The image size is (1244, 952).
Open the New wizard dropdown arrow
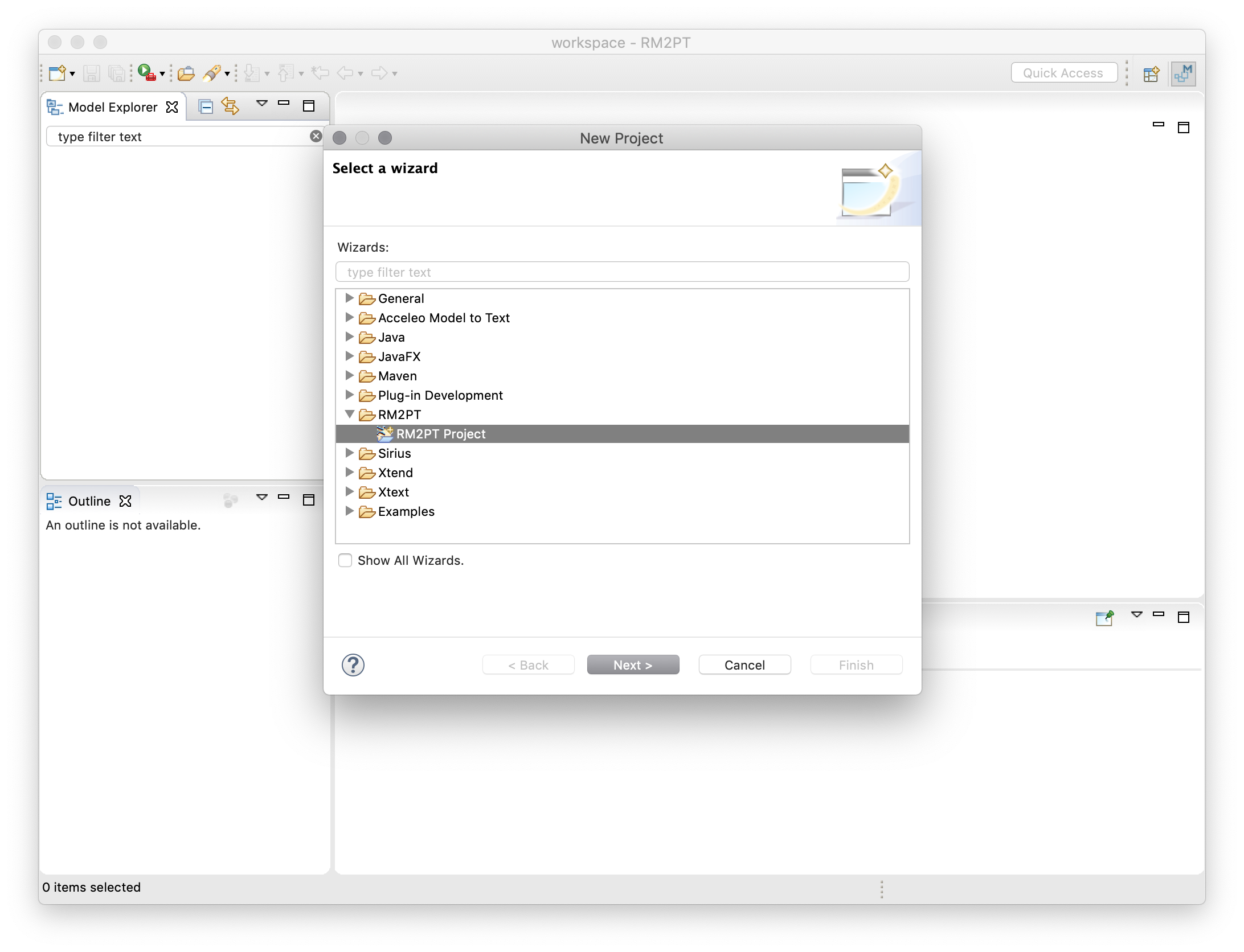72,74
